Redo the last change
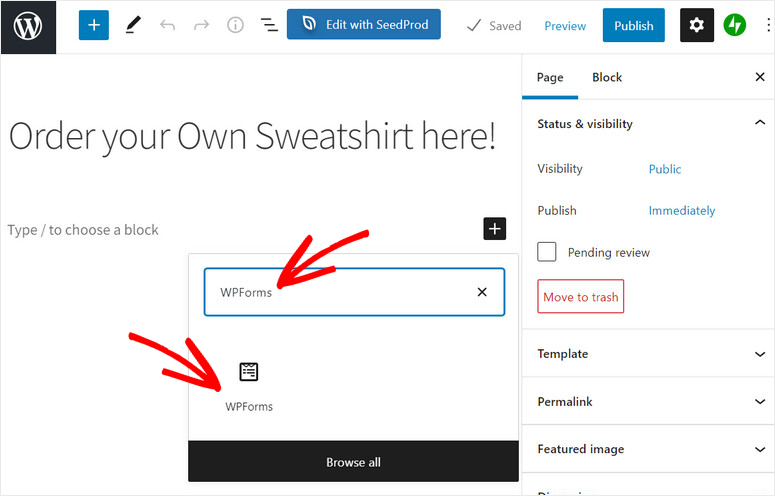 pyautogui.click(x=201, y=25)
